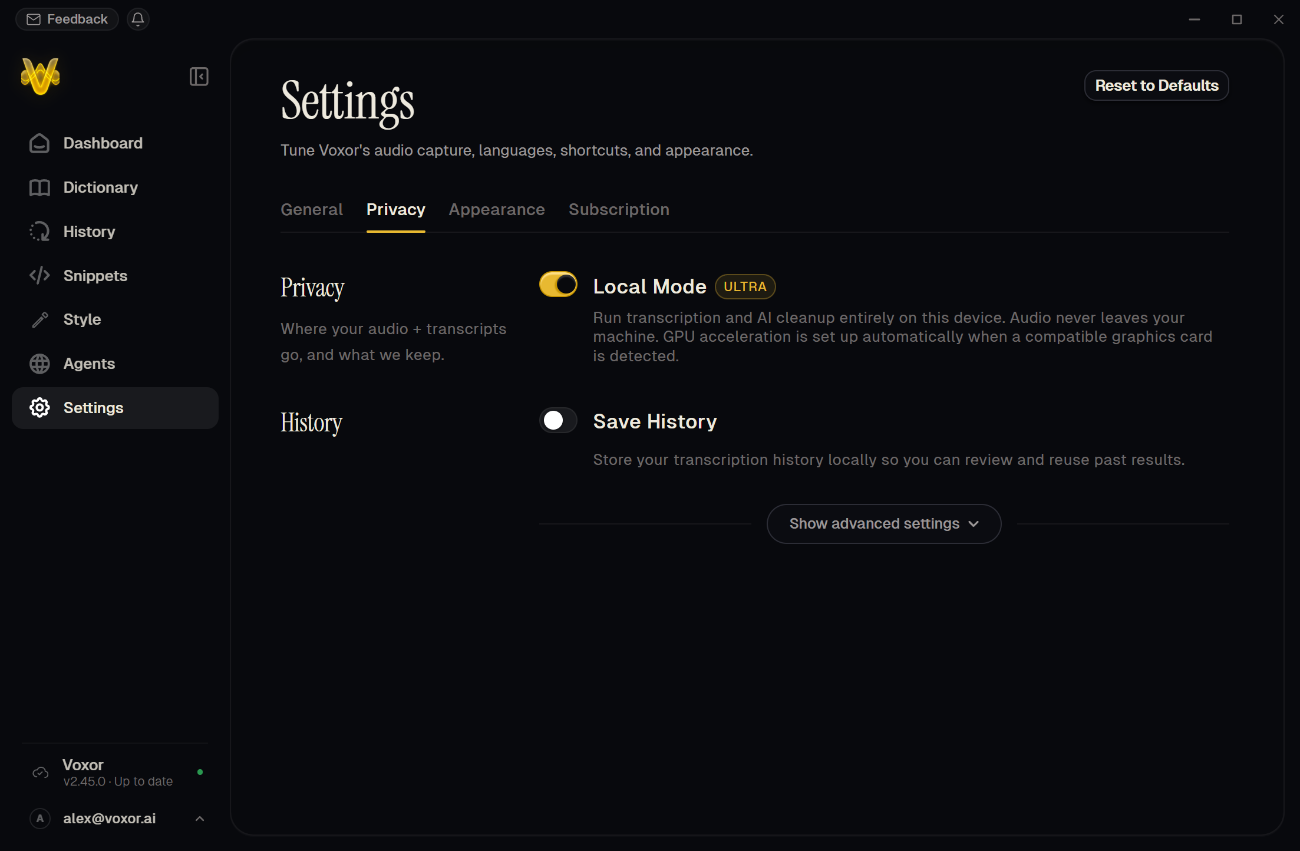
Task: Open Style in the sidebar
Action: click(115, 319)
